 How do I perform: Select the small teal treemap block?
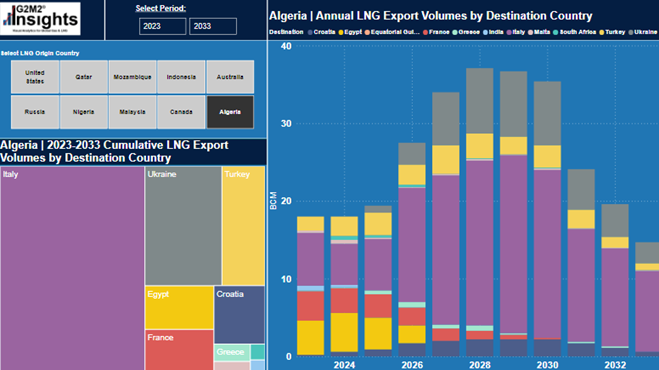[x=258, y=352]
